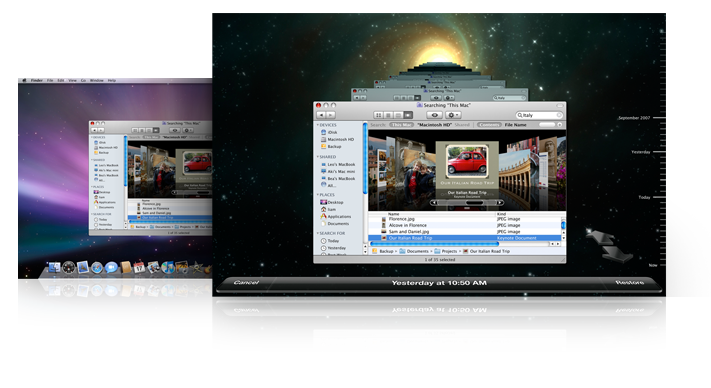The height and width of the screenshot is (388, 711).
Task: Set search scope to This Mac
Action: pyautogui.click(x=401, y=125)
